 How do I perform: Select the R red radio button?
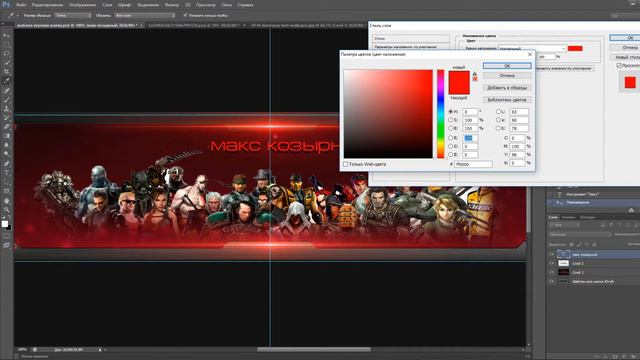pyautogui.click(x=451, y=138)
